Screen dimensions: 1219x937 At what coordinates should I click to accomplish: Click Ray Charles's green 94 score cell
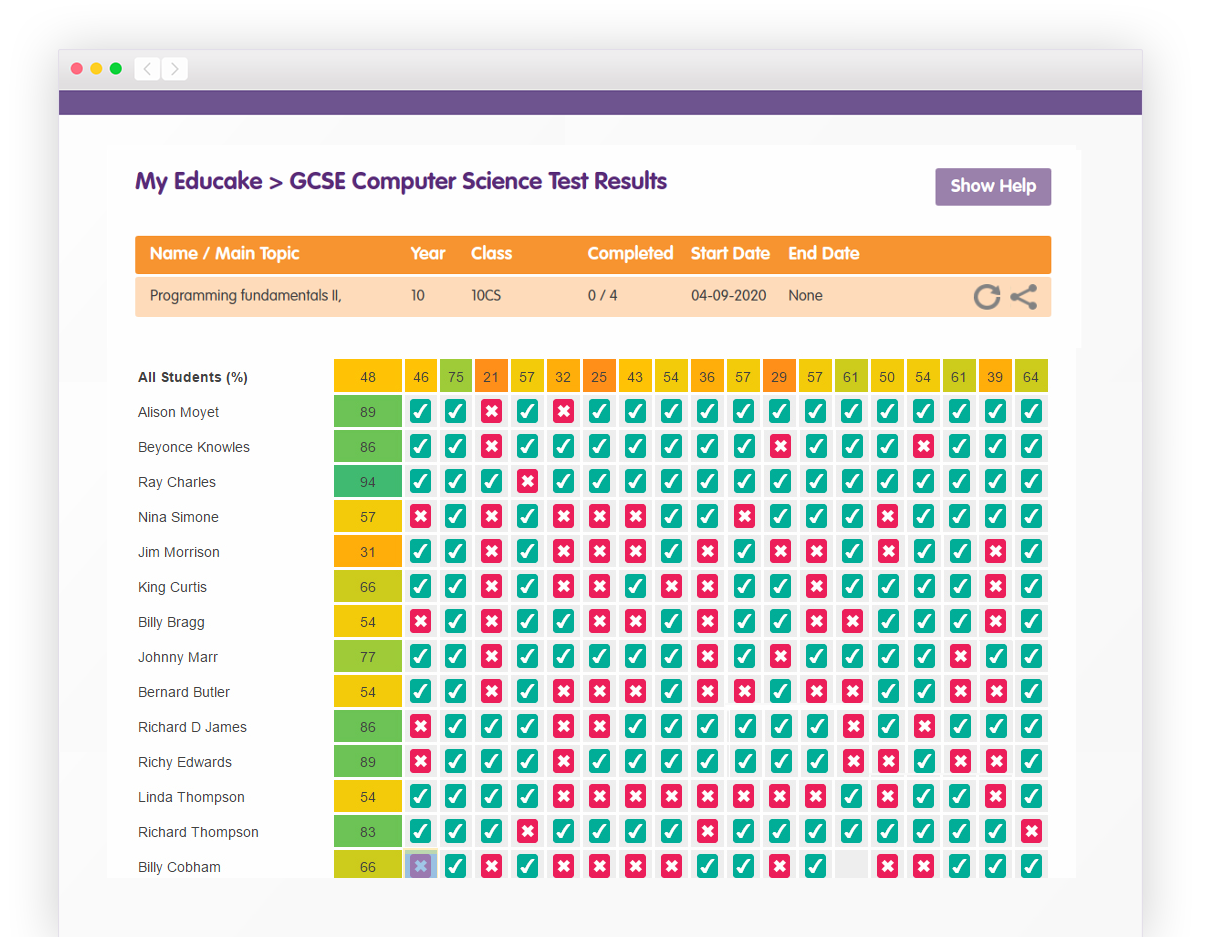[368, 481]
